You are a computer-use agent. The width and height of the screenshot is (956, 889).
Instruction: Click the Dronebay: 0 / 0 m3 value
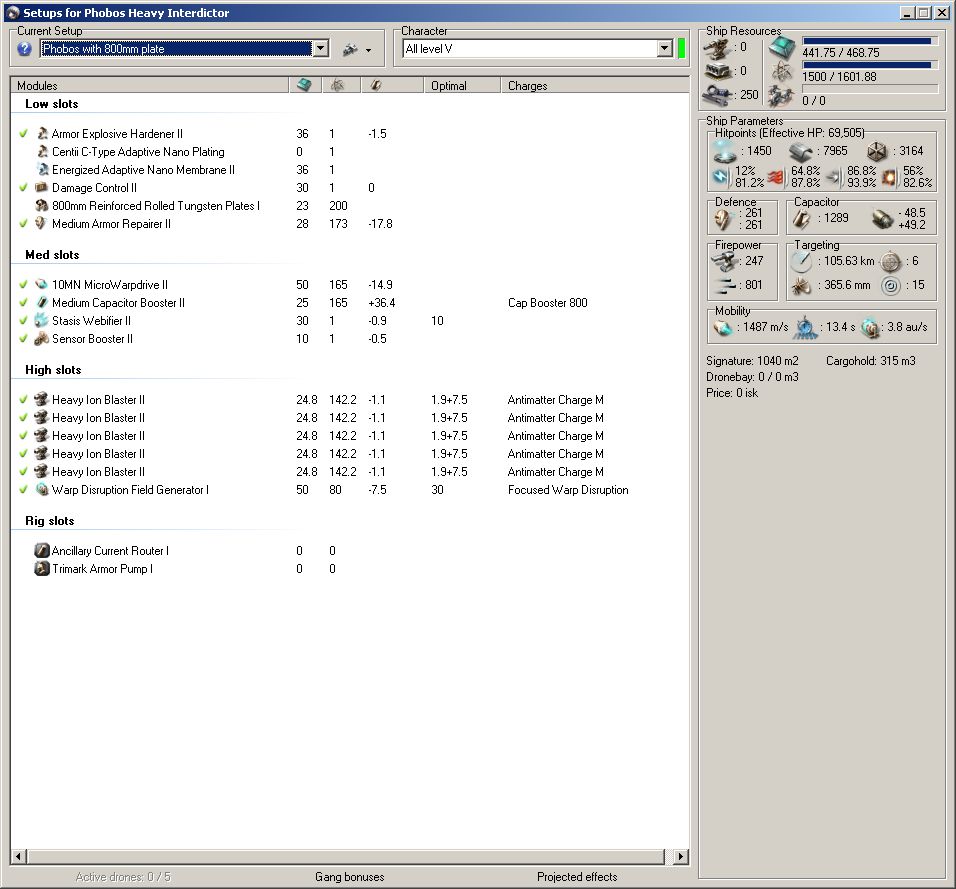[x=752, y=377]
